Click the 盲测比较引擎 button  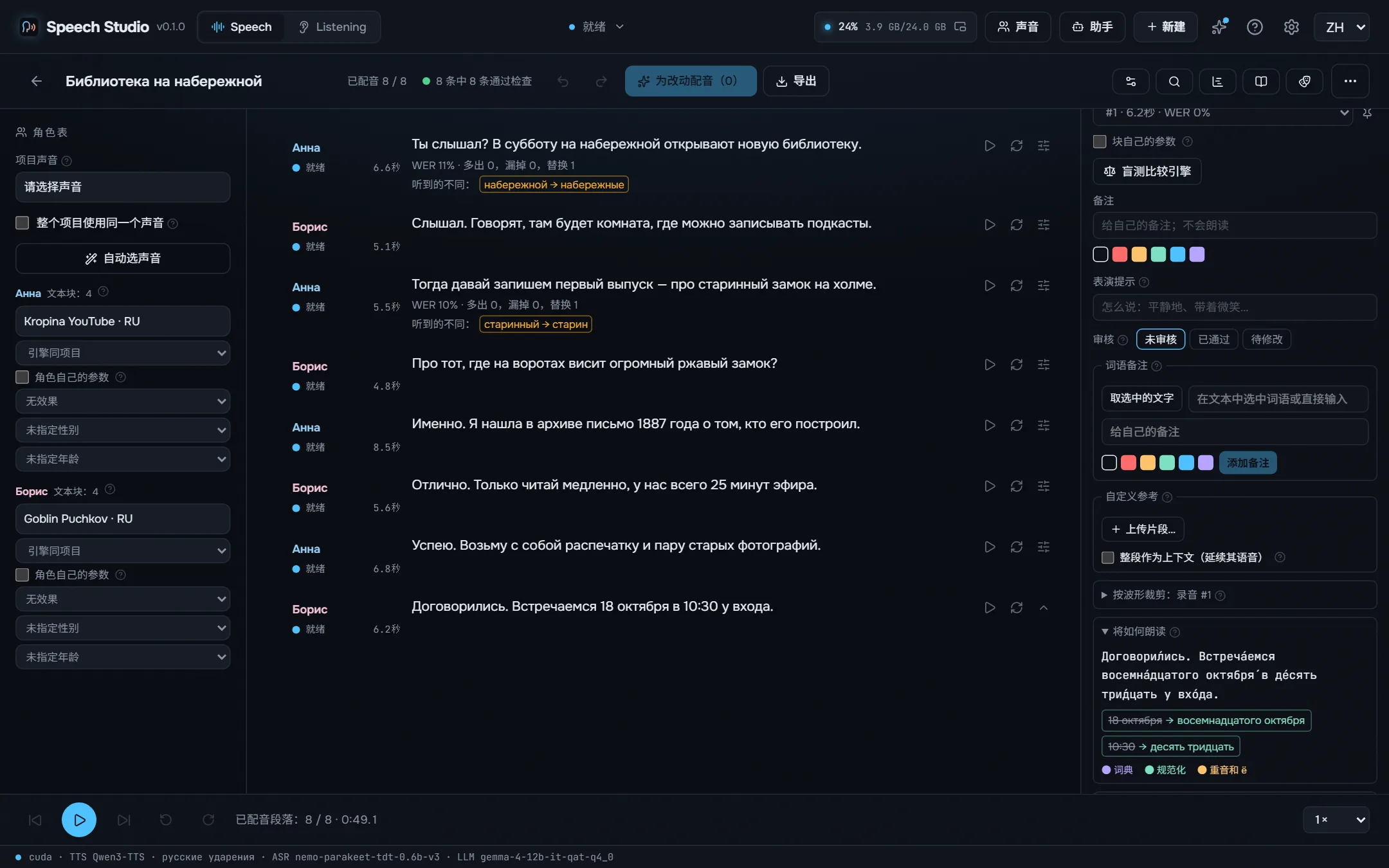tap(1147, 172)
